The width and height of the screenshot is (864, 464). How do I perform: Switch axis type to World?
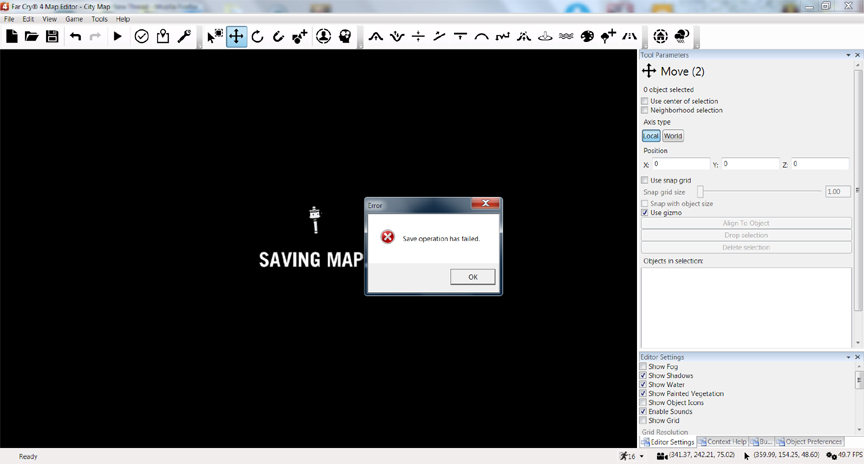click(x=673, y=136)
